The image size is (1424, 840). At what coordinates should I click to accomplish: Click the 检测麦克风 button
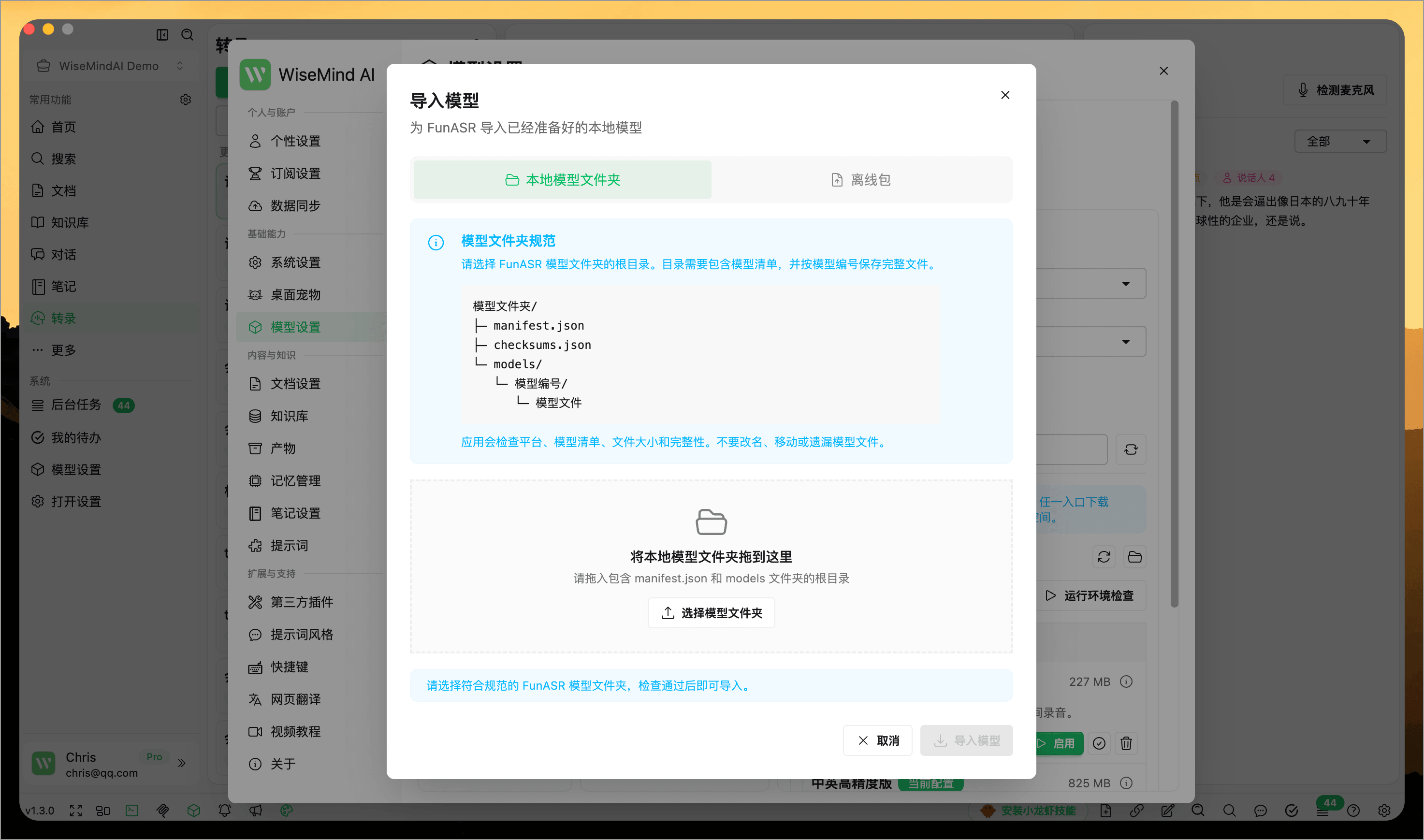[1335, 90]
